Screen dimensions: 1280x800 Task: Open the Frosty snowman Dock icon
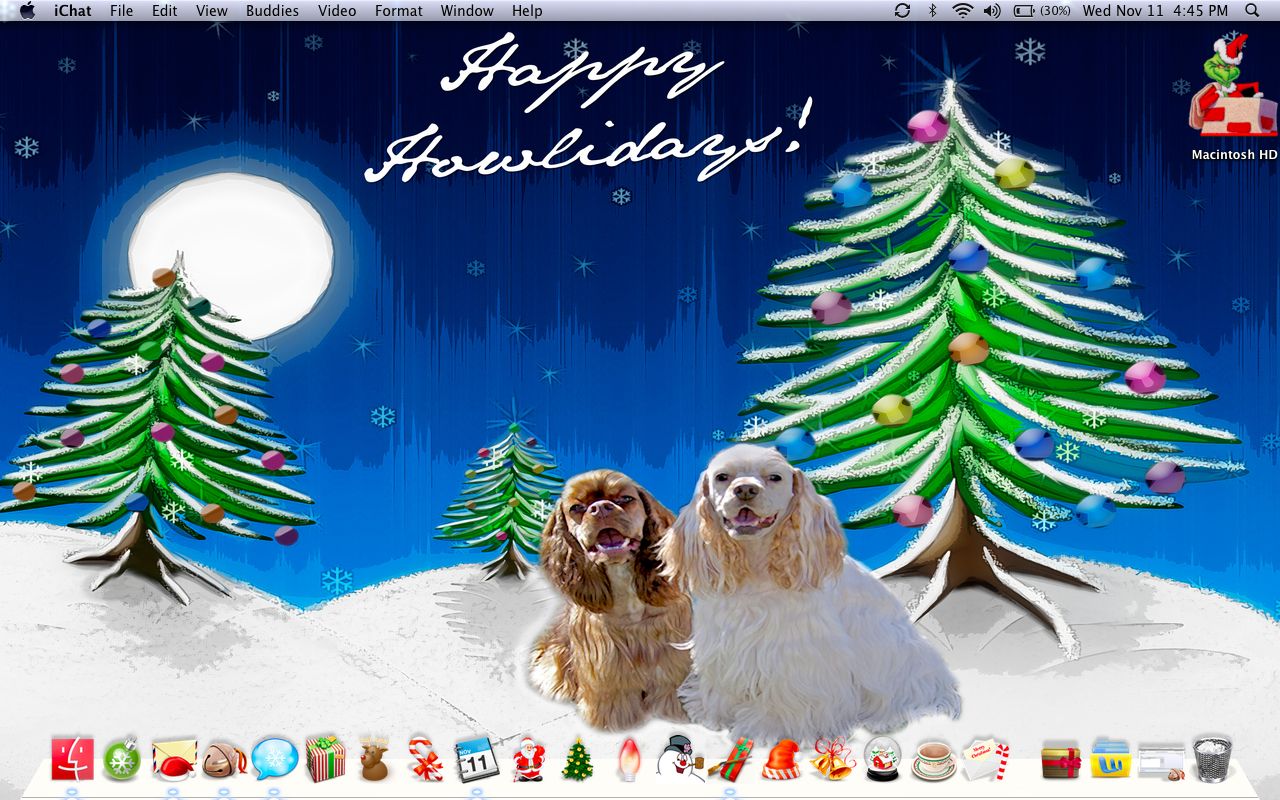pyautogui.click(x=679, y=757)
